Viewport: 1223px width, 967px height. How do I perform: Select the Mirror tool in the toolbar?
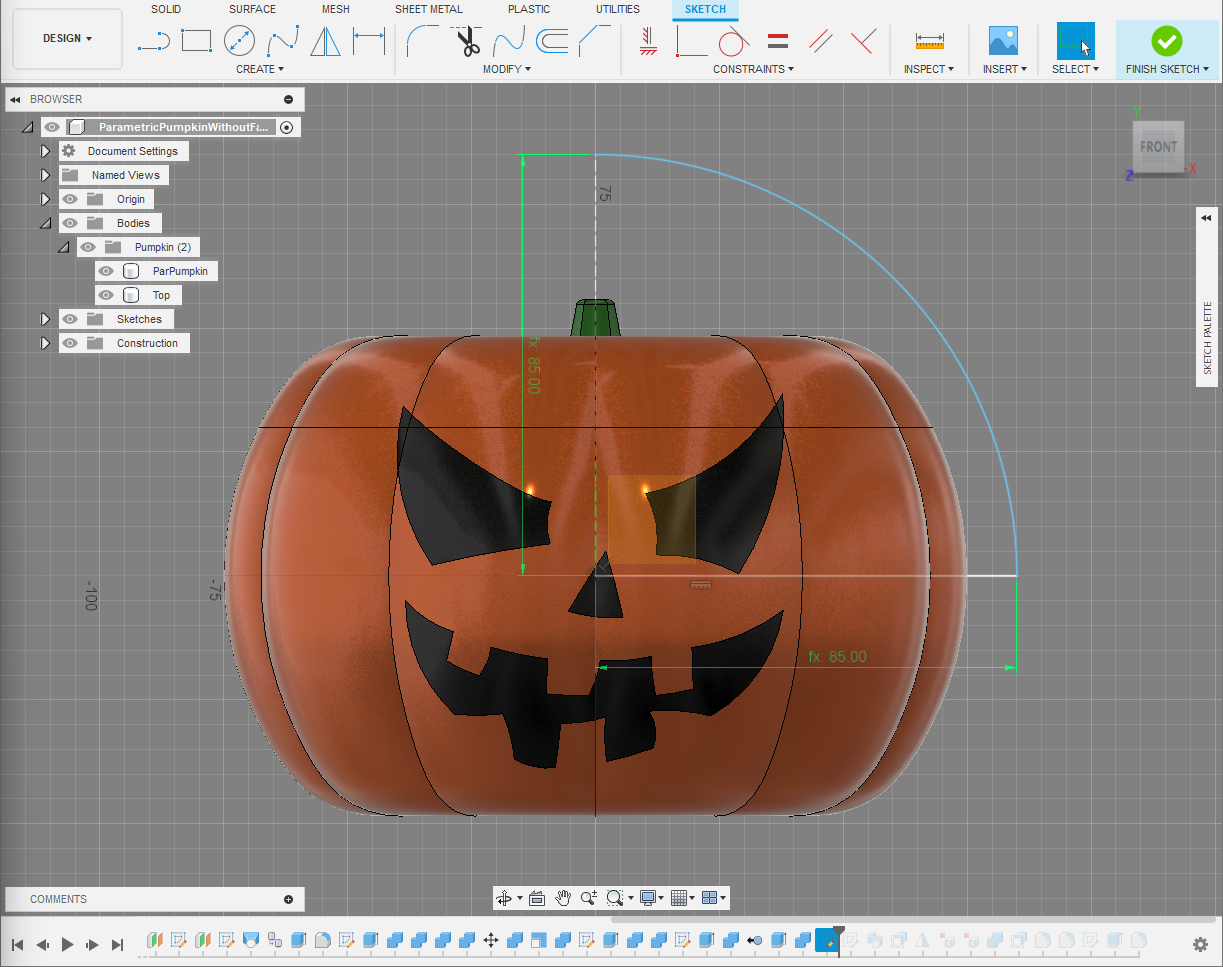[x=326, y=40]
